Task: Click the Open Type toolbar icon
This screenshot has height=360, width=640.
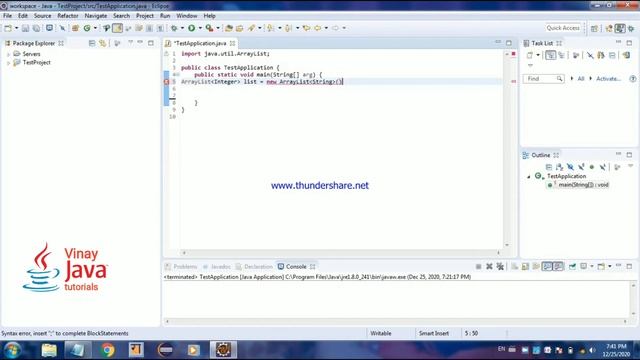Action: pyautogui.click(x=229, y=28)
